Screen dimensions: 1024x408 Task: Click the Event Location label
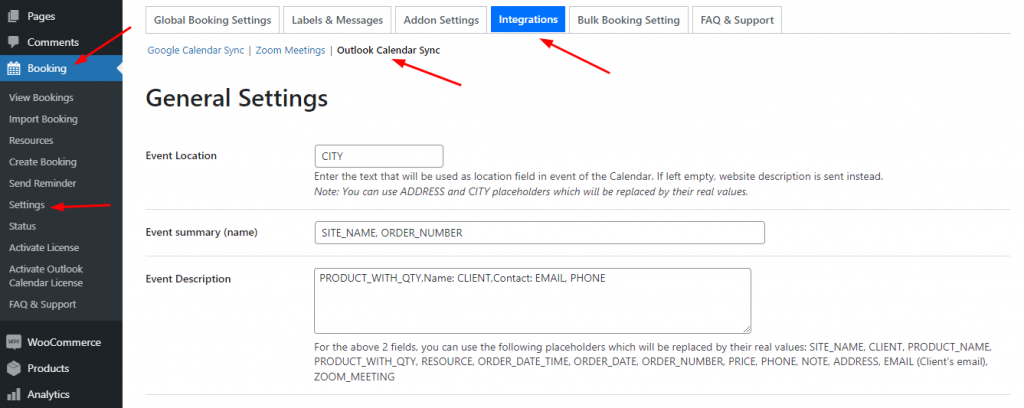coord(181,155)
